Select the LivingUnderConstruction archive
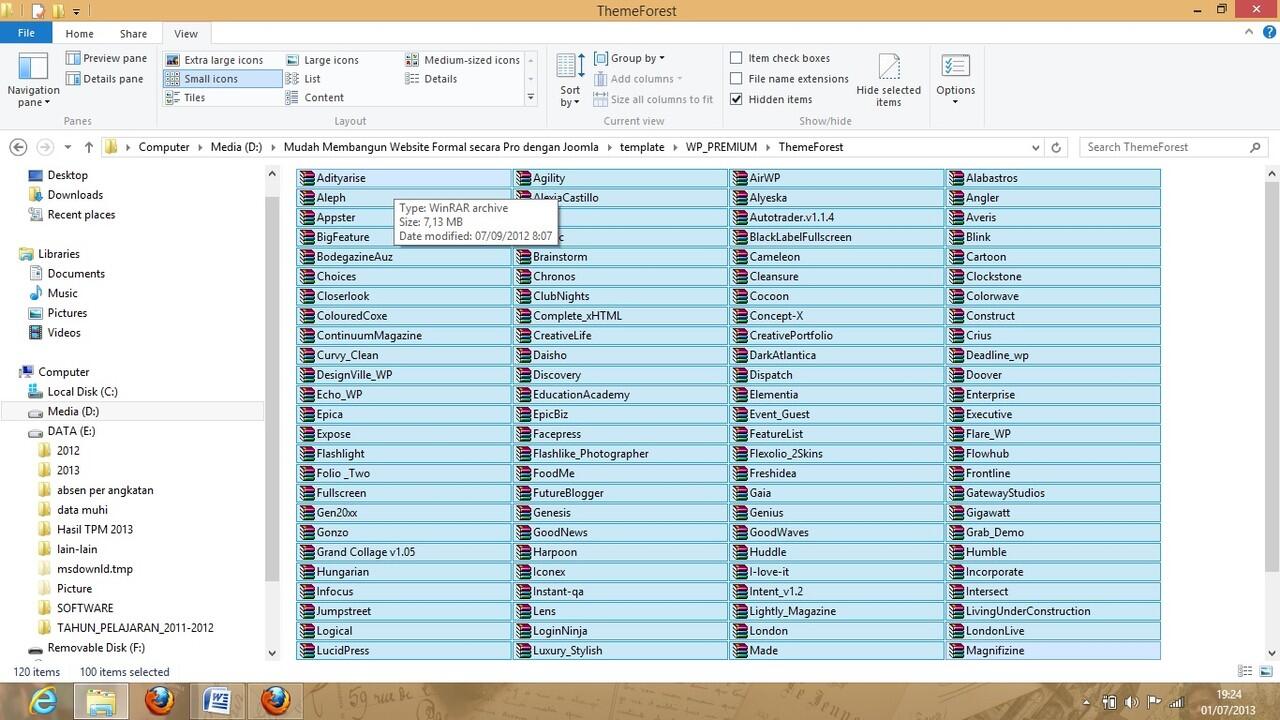This screenshot has width=1280, height=720. (1054, 611)
